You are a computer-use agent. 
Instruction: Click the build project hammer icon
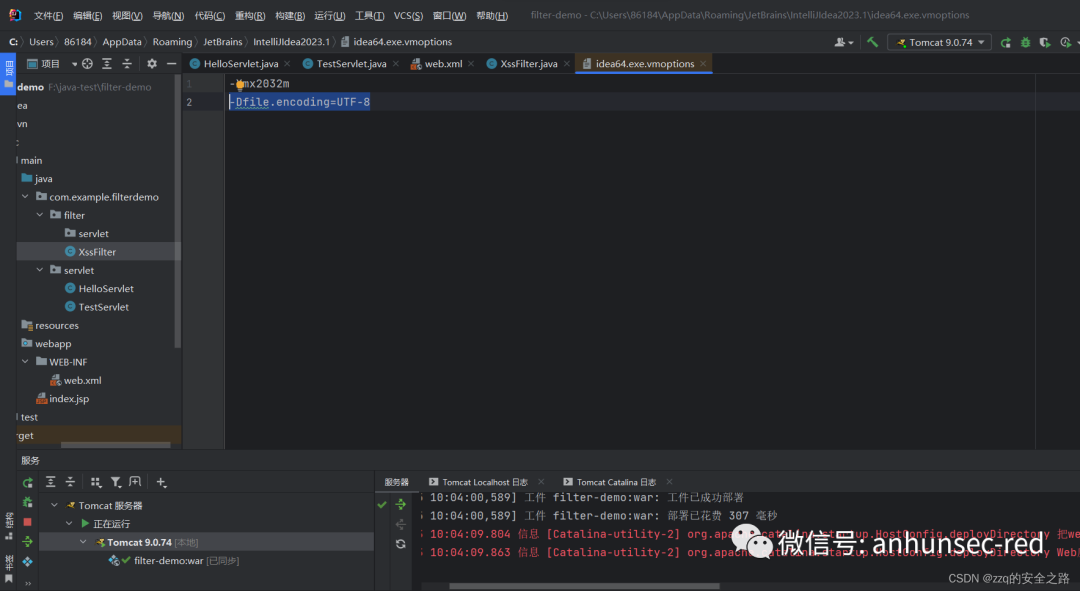873,42
